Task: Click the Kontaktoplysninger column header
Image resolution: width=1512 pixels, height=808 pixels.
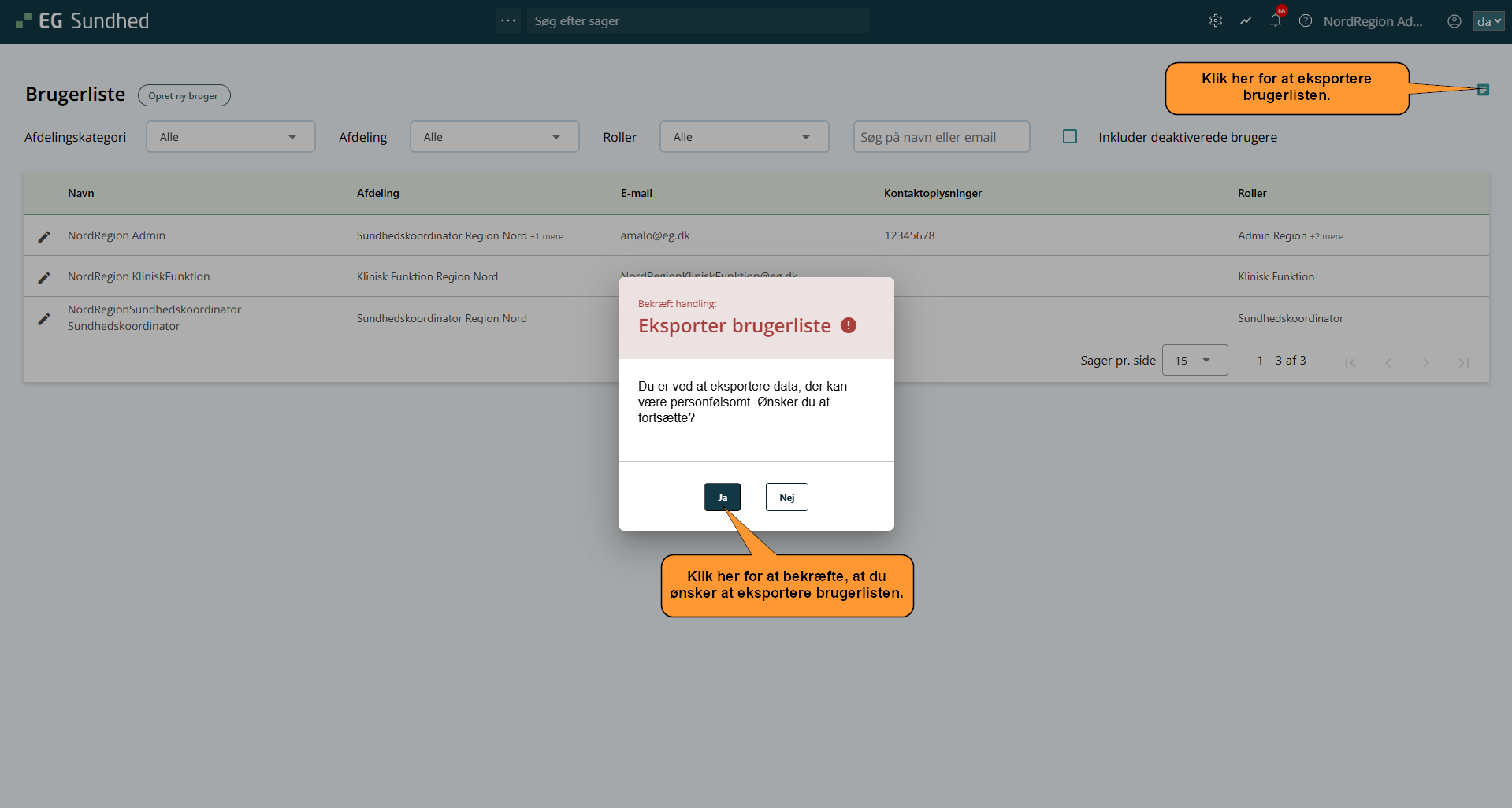Action: (933, 193)
